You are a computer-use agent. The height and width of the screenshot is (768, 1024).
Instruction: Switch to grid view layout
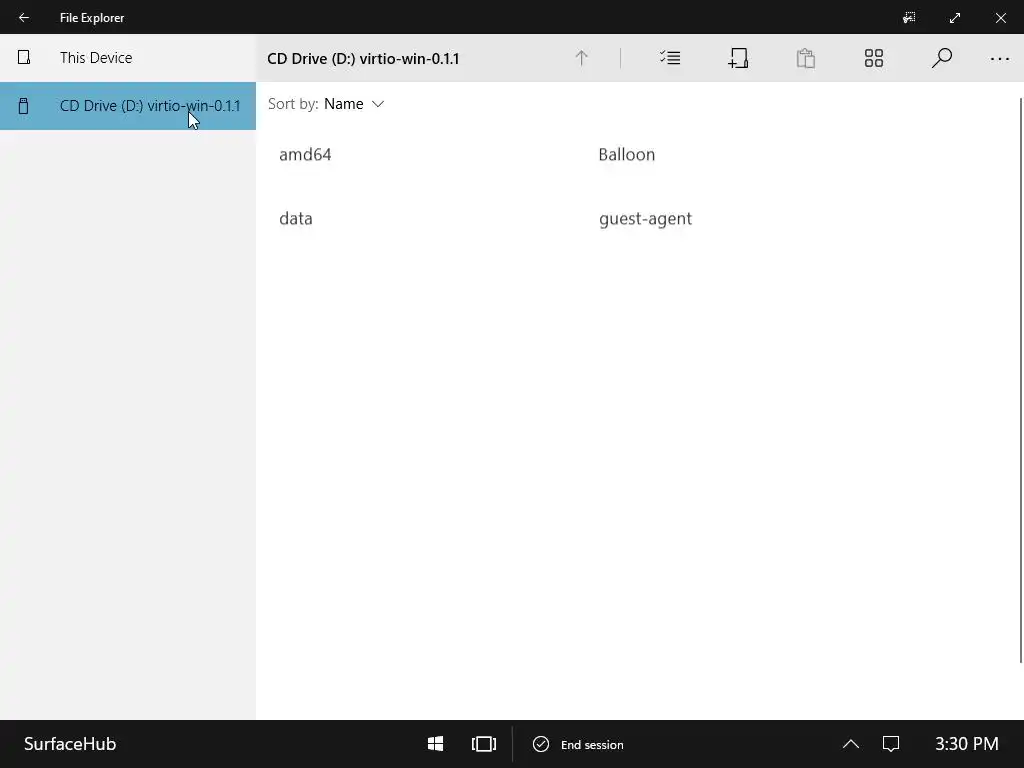(x=874, y=58)
